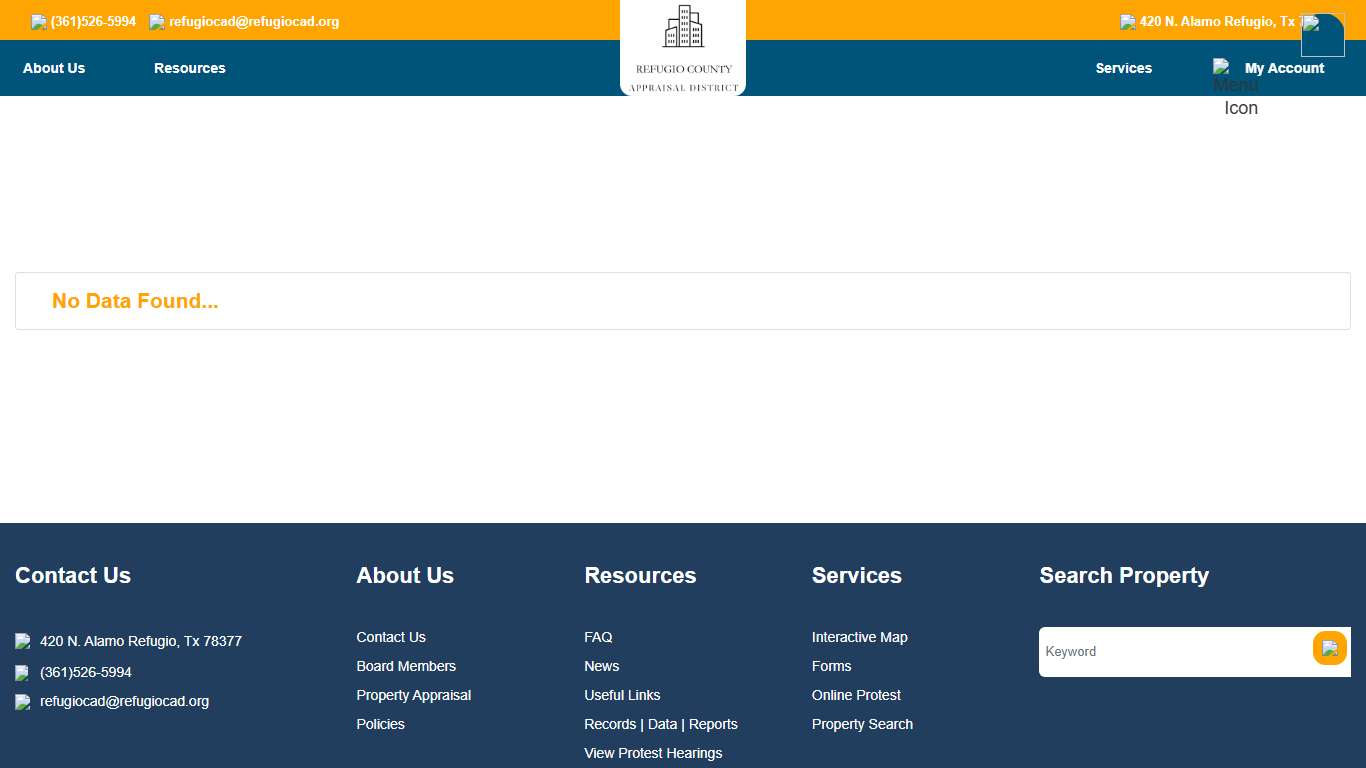Open the Board Members footer link
Image resolution: width=1366 pixels, height=768 pixels.
[x=406, y=666]
